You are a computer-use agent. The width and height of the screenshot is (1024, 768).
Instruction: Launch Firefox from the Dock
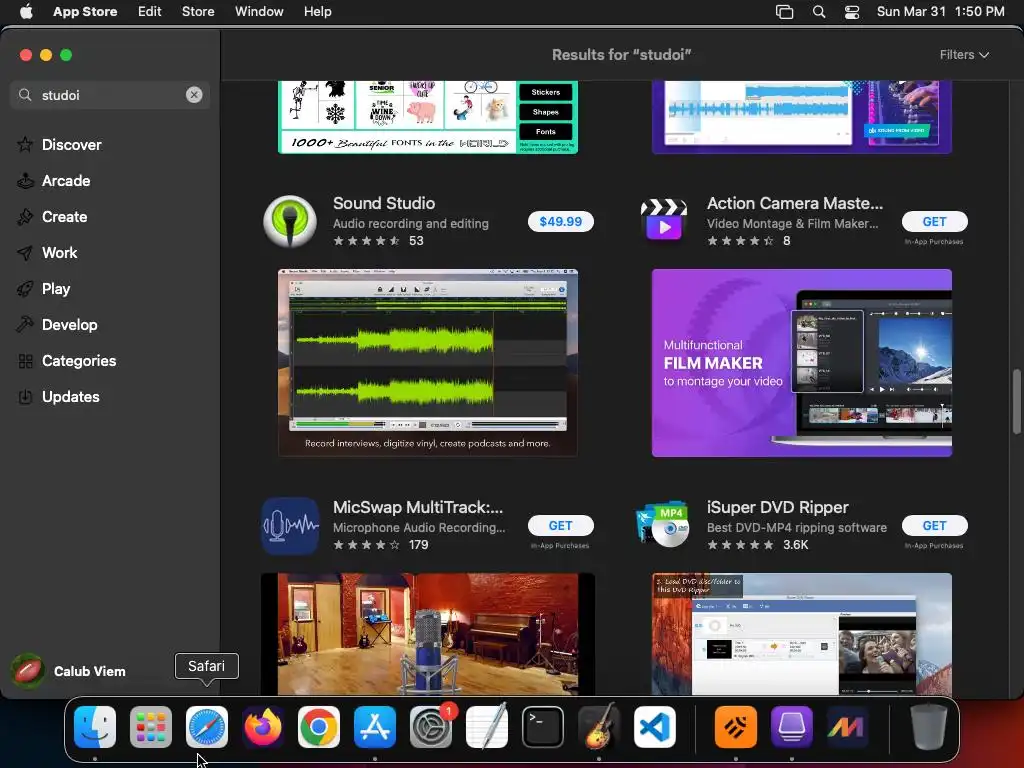(x=263, y=727)
